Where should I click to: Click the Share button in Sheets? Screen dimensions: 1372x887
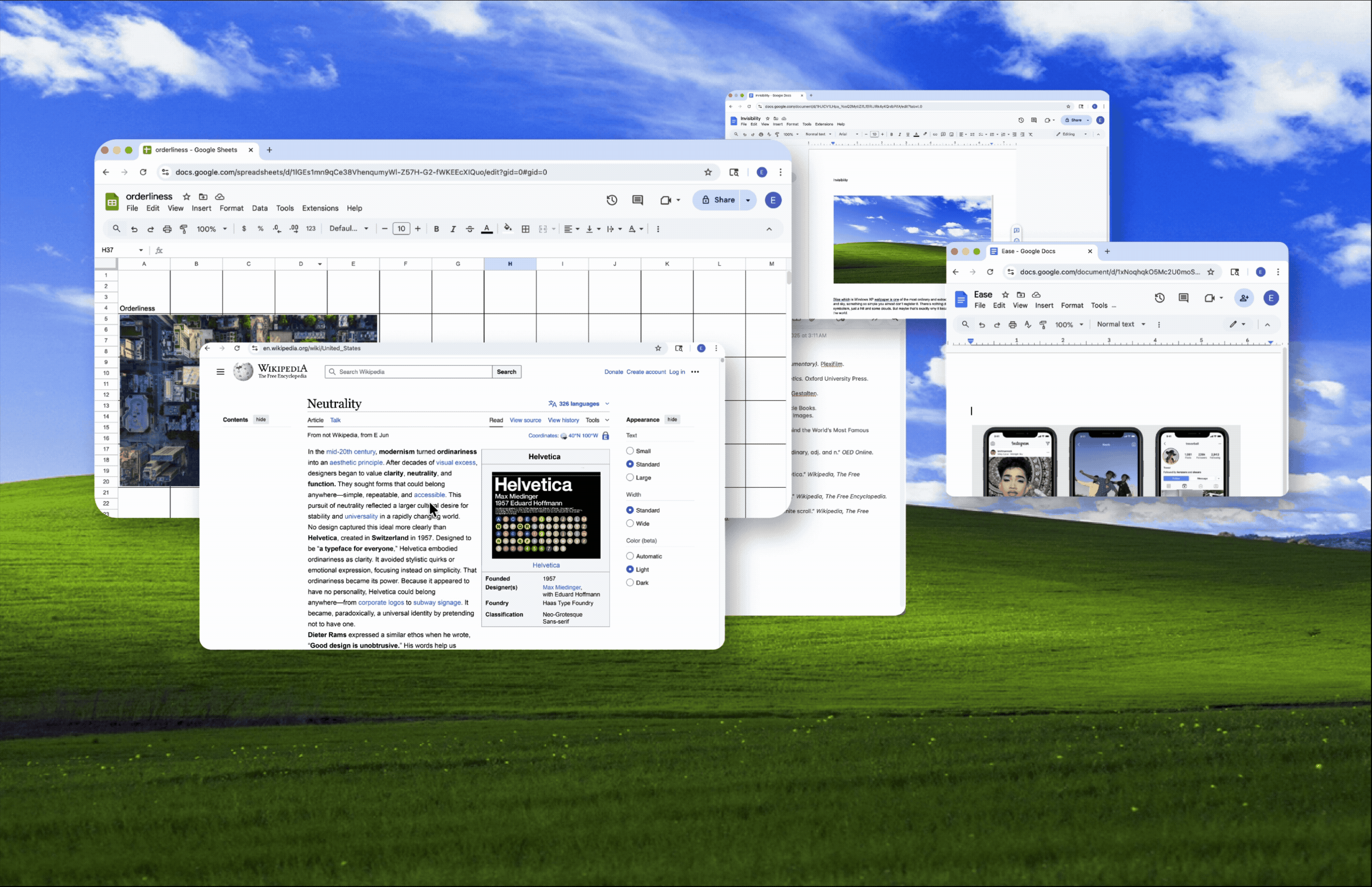pos(718,200)
